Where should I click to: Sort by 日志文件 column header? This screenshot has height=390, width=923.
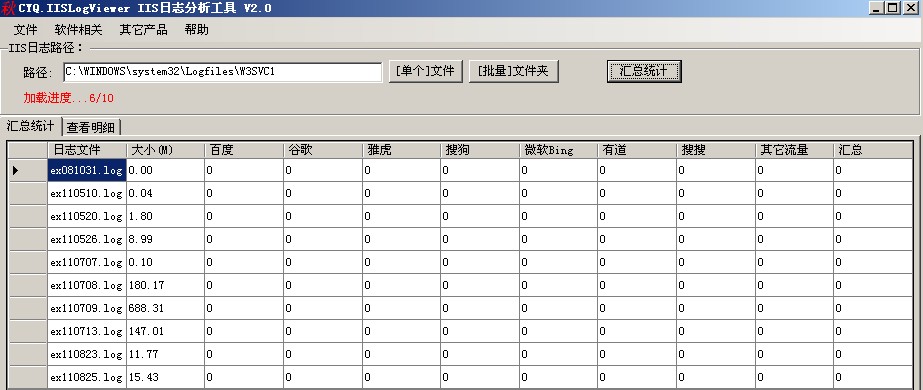tap(87, 150)
